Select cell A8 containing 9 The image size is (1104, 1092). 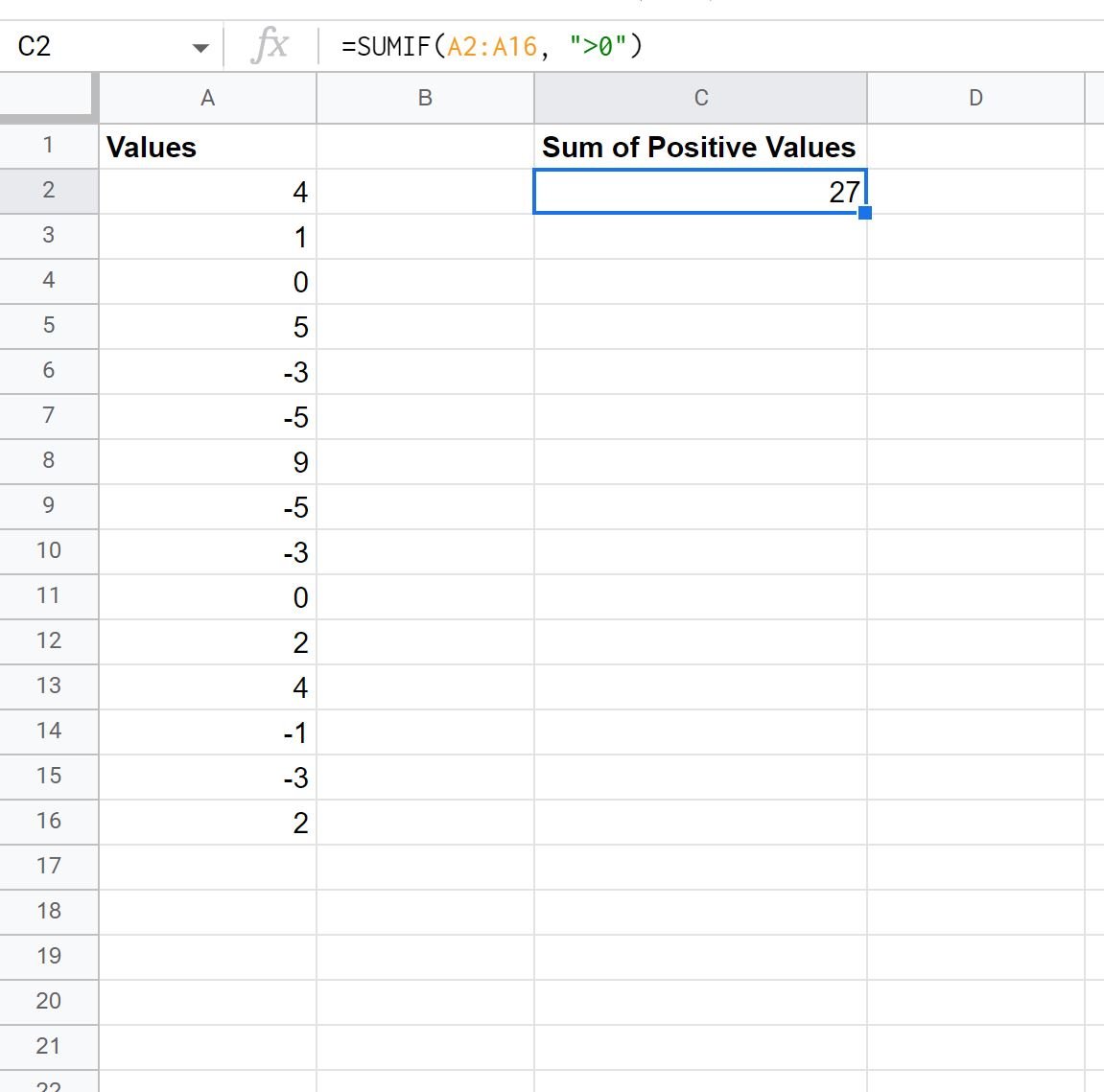click(x=208, y=461)
